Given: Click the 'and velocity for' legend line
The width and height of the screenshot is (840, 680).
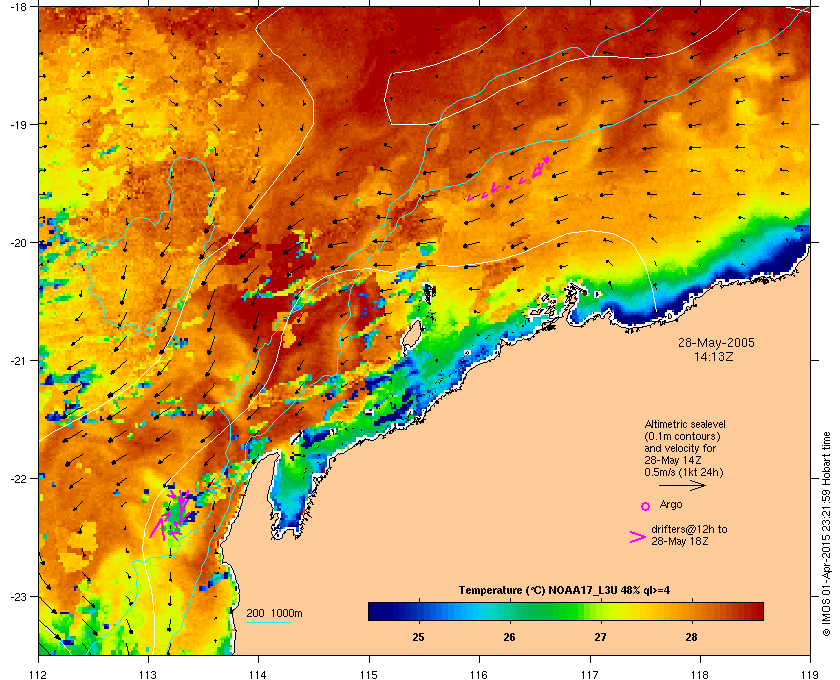Looking at the screenshot, I should [x=680, y=448].
